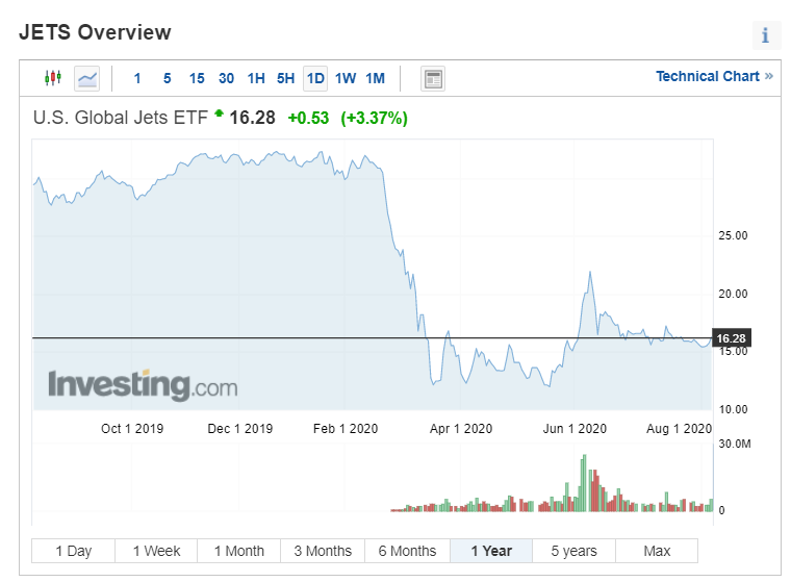View the 5 years range

point(574,551)
